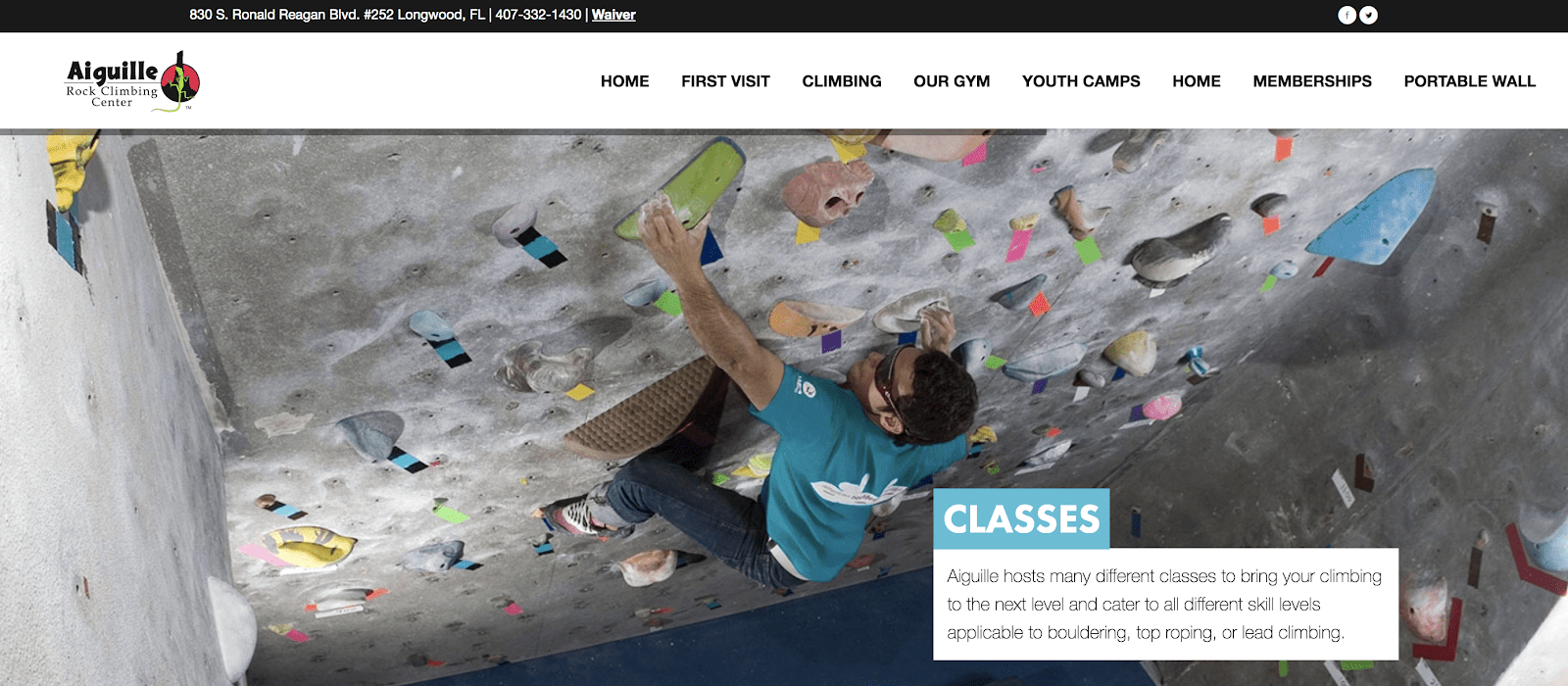Click the 407-332-1430 phone number

pos(538,15)
